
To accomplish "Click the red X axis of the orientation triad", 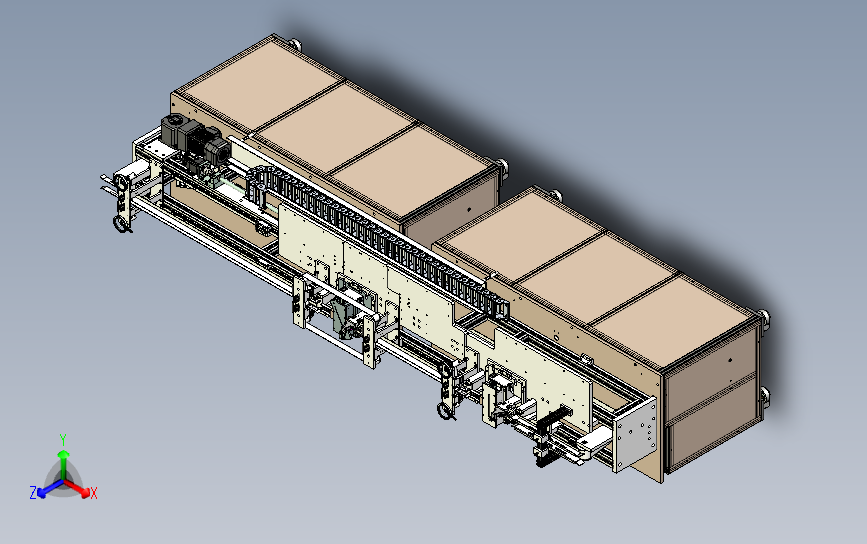I will pos(80,489).
